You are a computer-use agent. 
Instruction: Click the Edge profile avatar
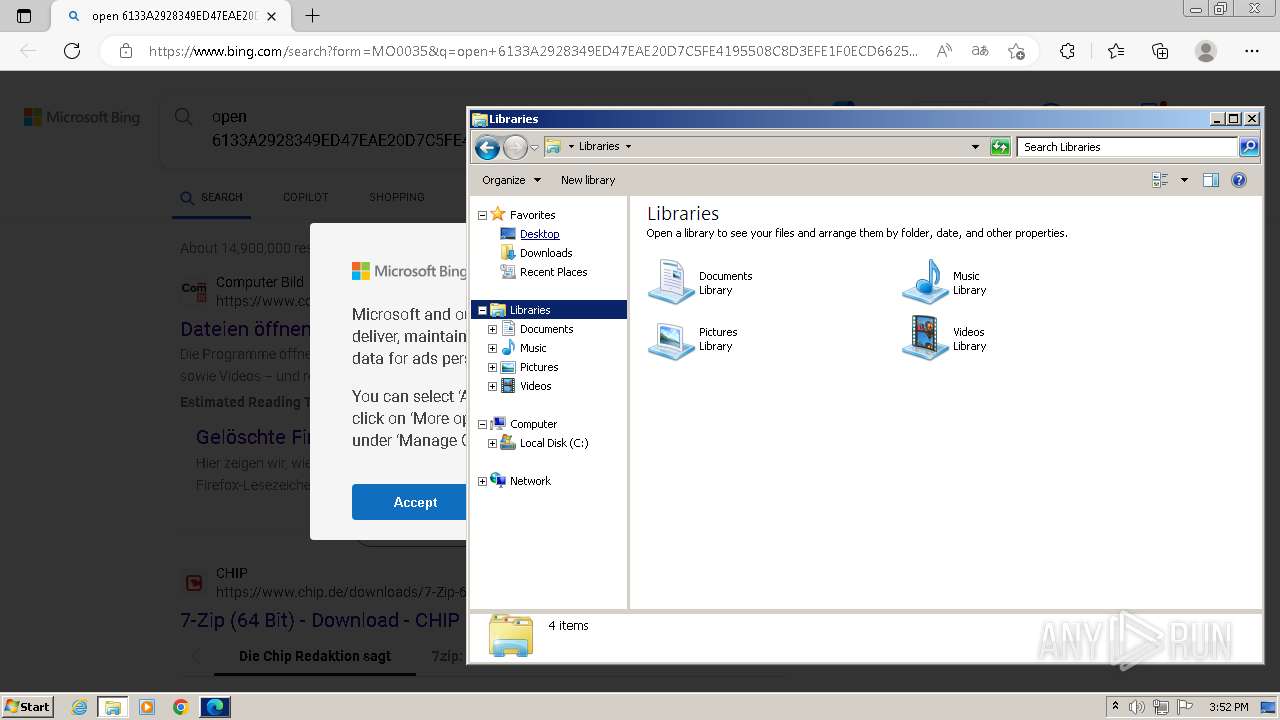(1206, 51)
